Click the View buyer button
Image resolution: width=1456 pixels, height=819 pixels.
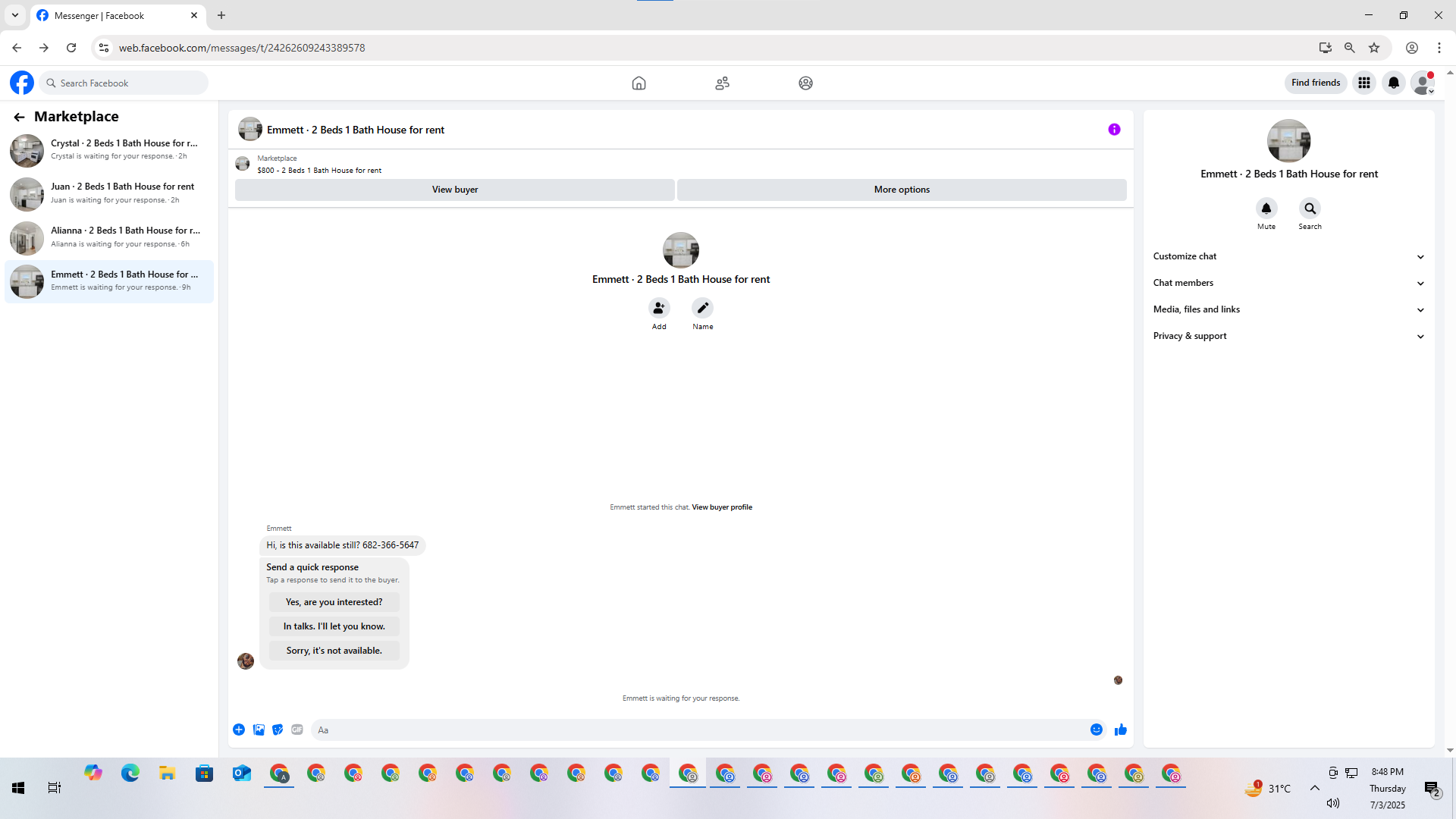click(x=454, y=190)
